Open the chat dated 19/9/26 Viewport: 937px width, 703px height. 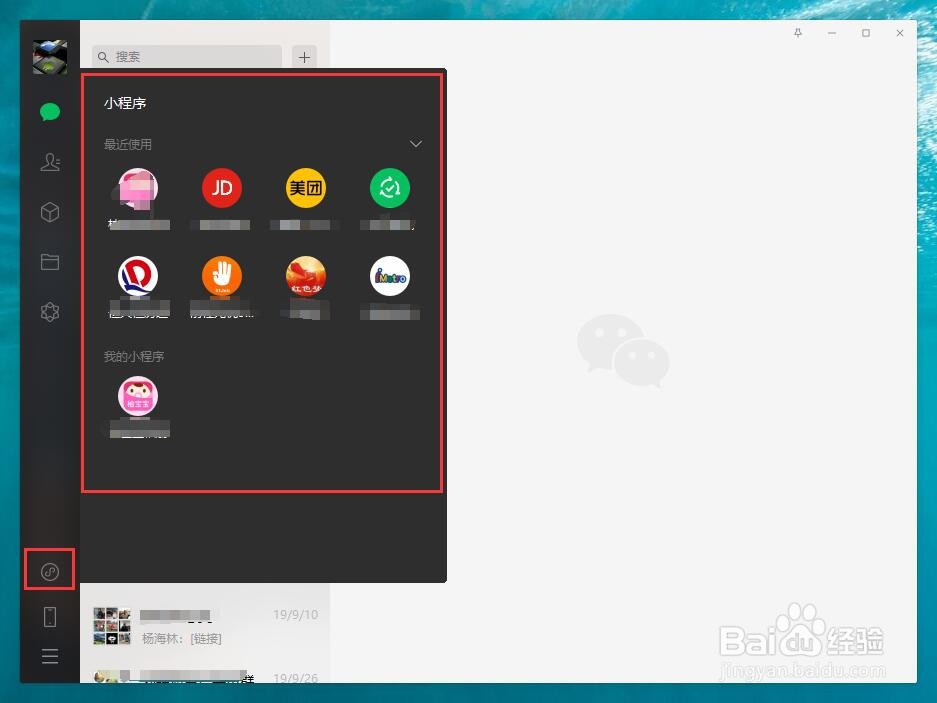pyautogui.click(x=205, y=673)
